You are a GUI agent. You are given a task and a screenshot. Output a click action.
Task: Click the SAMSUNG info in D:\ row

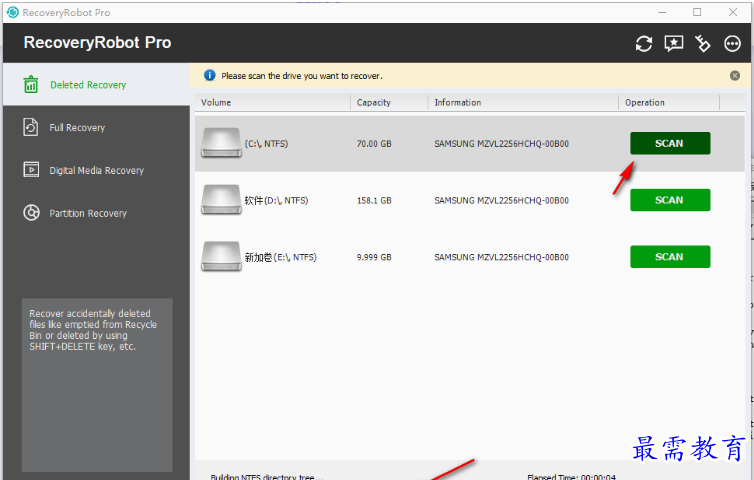point(502,200)
